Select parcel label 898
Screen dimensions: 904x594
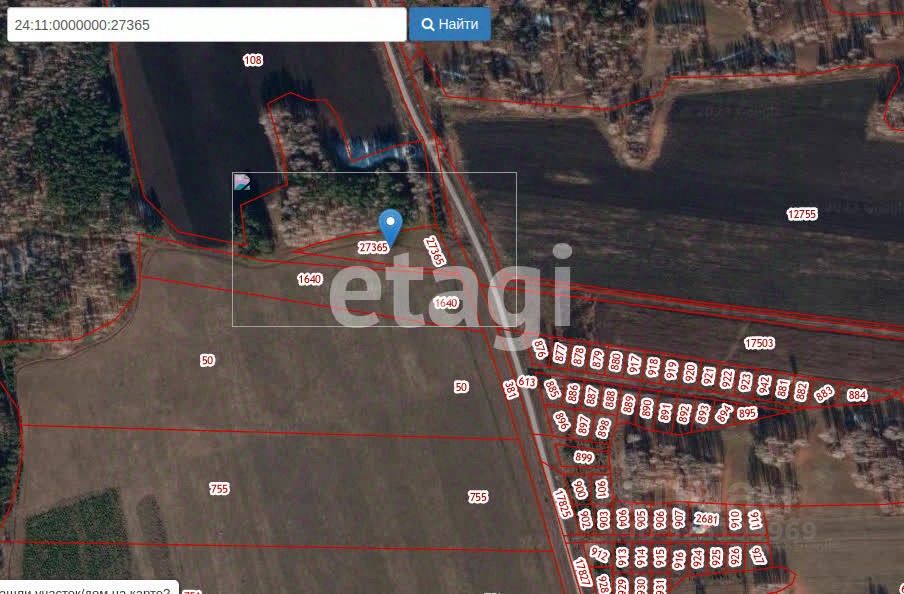point(603,428)
